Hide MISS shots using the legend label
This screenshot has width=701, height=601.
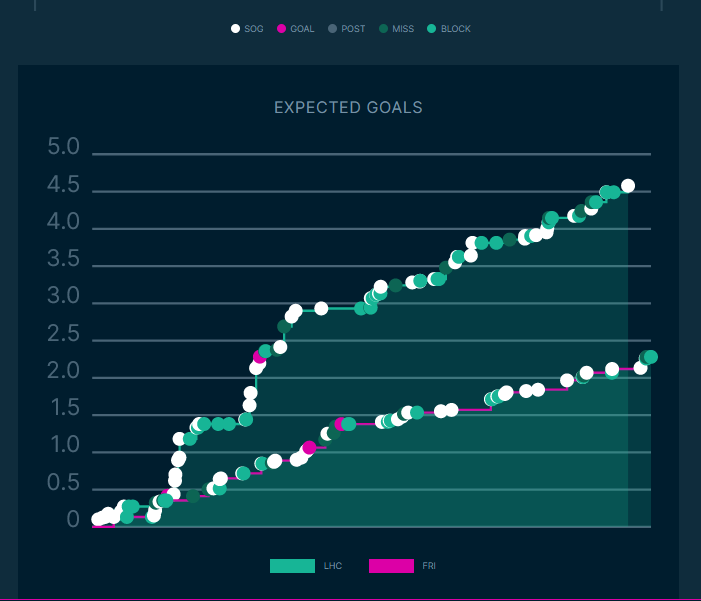[x=403, y=29]
